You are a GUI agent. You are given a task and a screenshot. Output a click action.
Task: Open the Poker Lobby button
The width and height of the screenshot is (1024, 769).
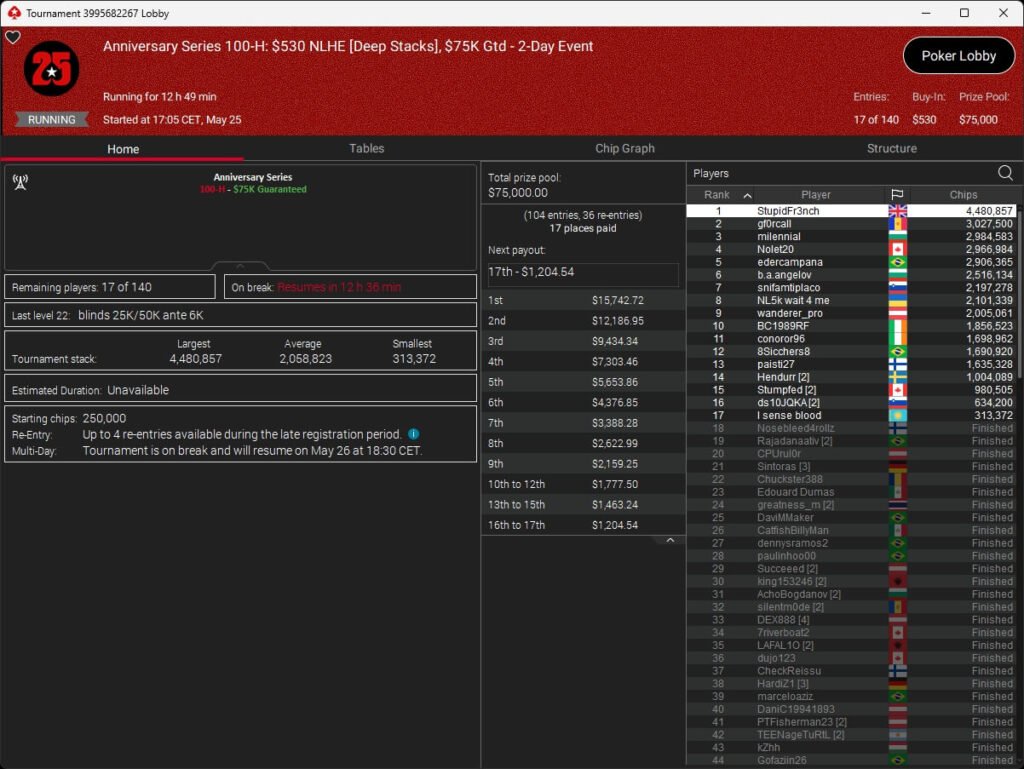point(959,56)
